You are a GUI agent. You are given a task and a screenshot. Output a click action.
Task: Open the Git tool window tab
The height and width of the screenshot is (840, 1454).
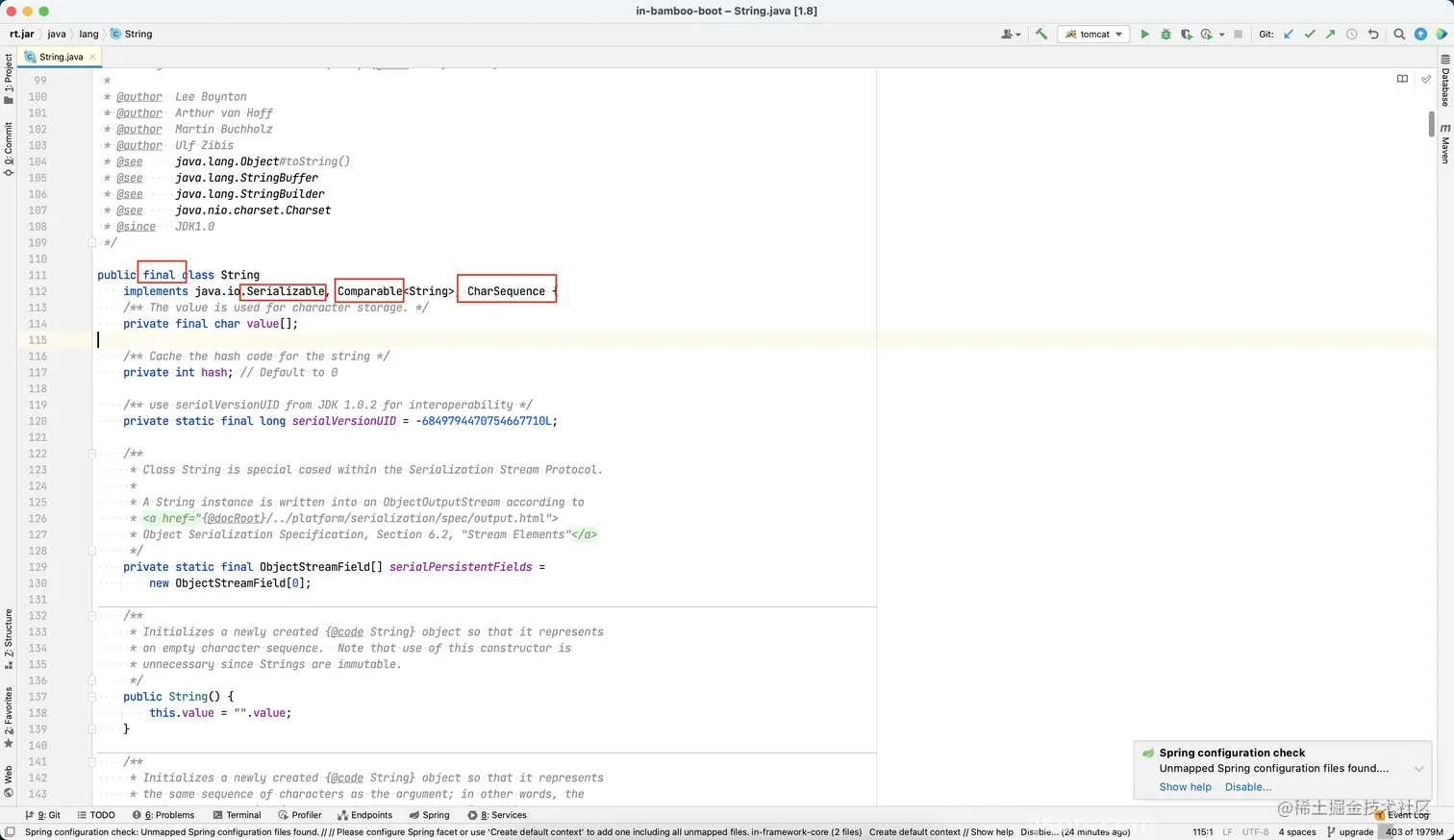pos(42,815)
